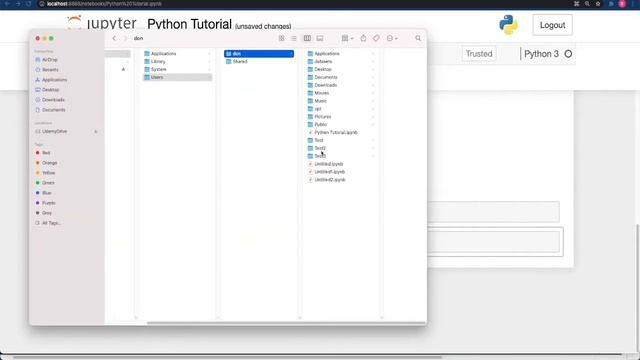Expand the chevron beside the datasets folder
This screenshot has width=640, height=360.
tap(373, 61)
